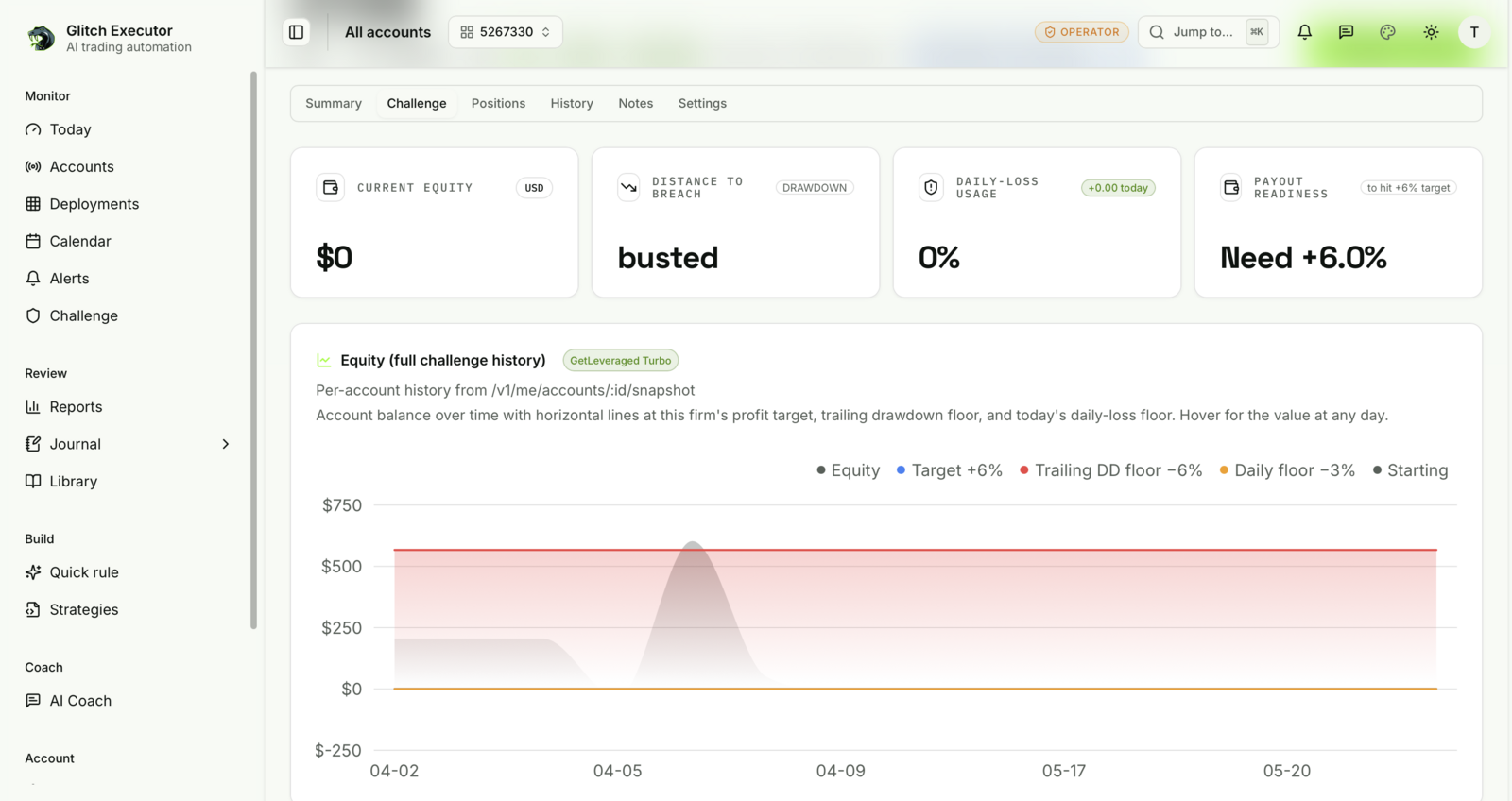Click the to hit +6% target badge
Viewport: 1512px width, 801px height.
tap(1408, 188)
